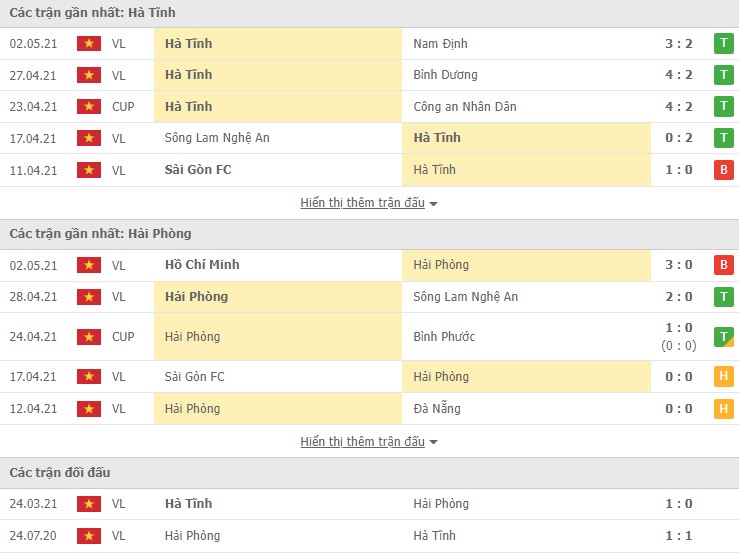Click the T badge for Hải Phòng vs Bình Phước
Screen dimensions: 739x553
(722, 337)
